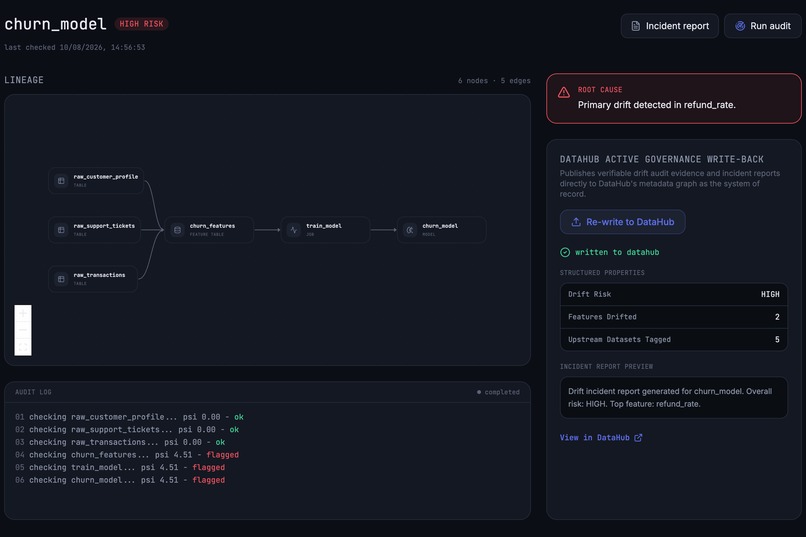Click the external link icon beside View in DataHub
Viewport: 806px width, 537px height.
(638, 438)
